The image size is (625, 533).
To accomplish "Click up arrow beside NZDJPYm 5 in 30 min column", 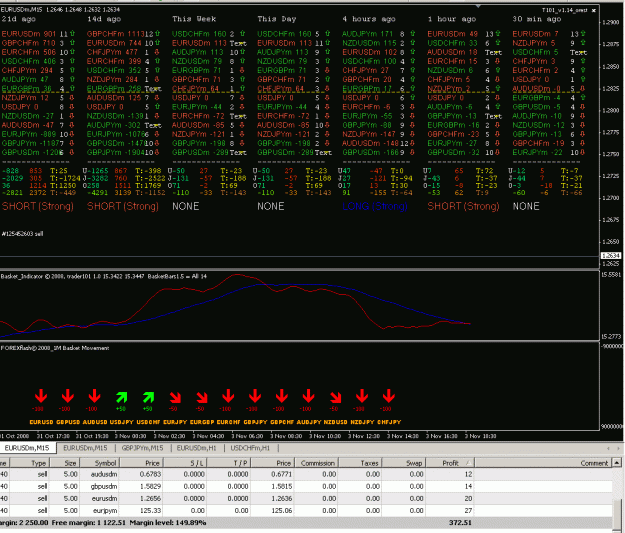I will point(583,43).
